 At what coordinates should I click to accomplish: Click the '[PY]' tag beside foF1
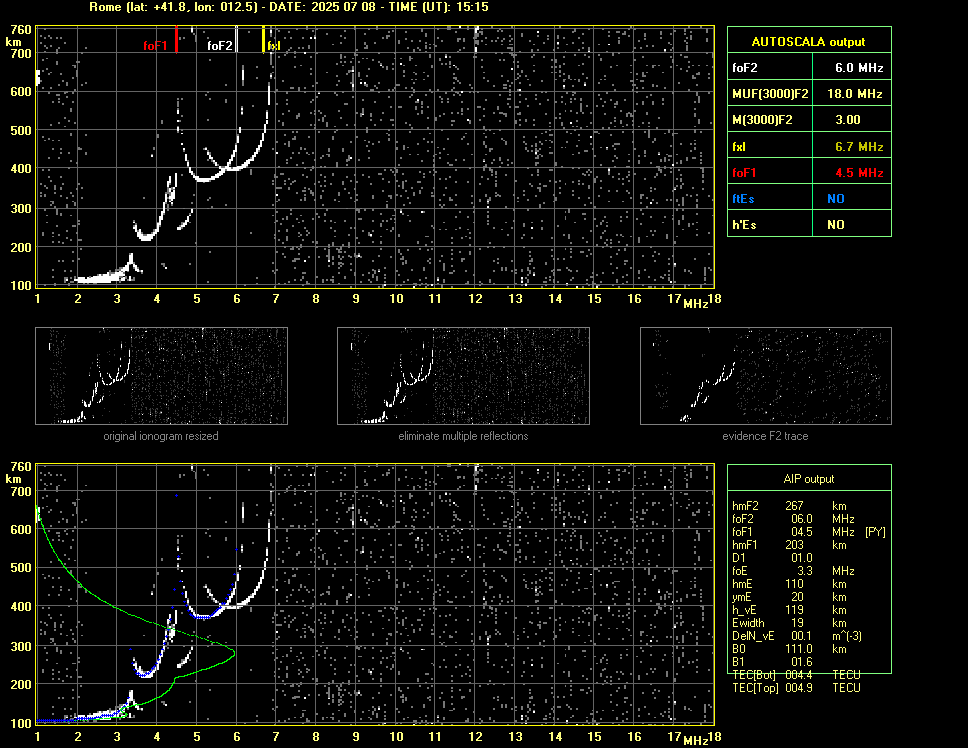coord(875,532)
